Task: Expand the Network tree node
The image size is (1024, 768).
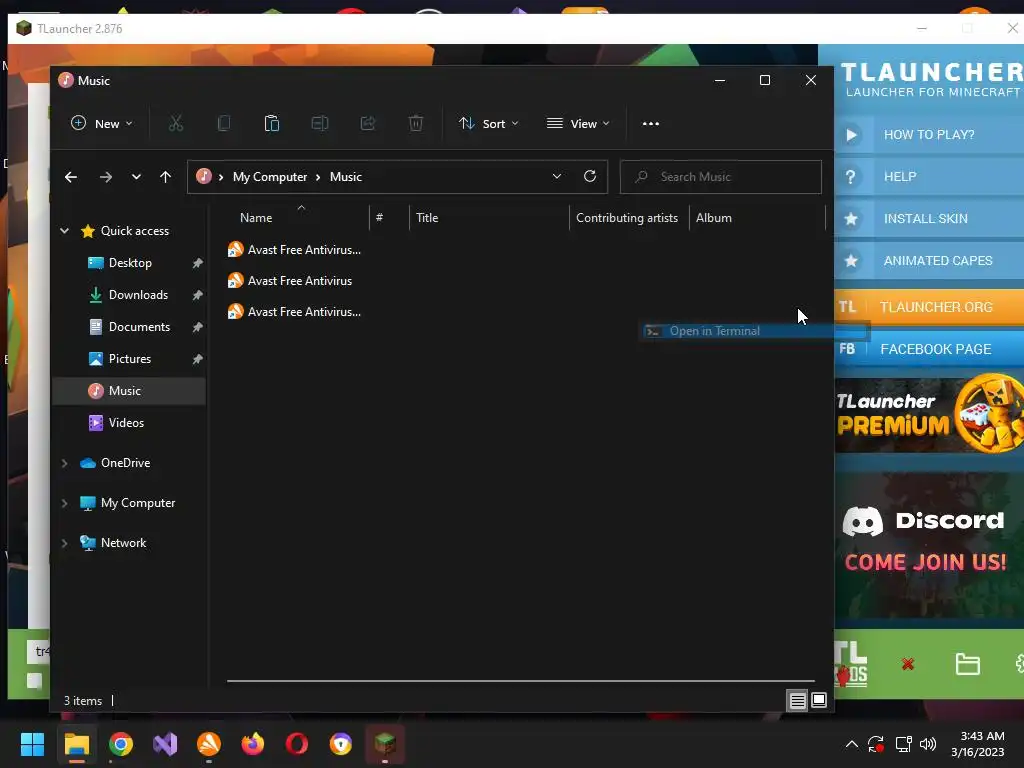Action: pos(65,543)
